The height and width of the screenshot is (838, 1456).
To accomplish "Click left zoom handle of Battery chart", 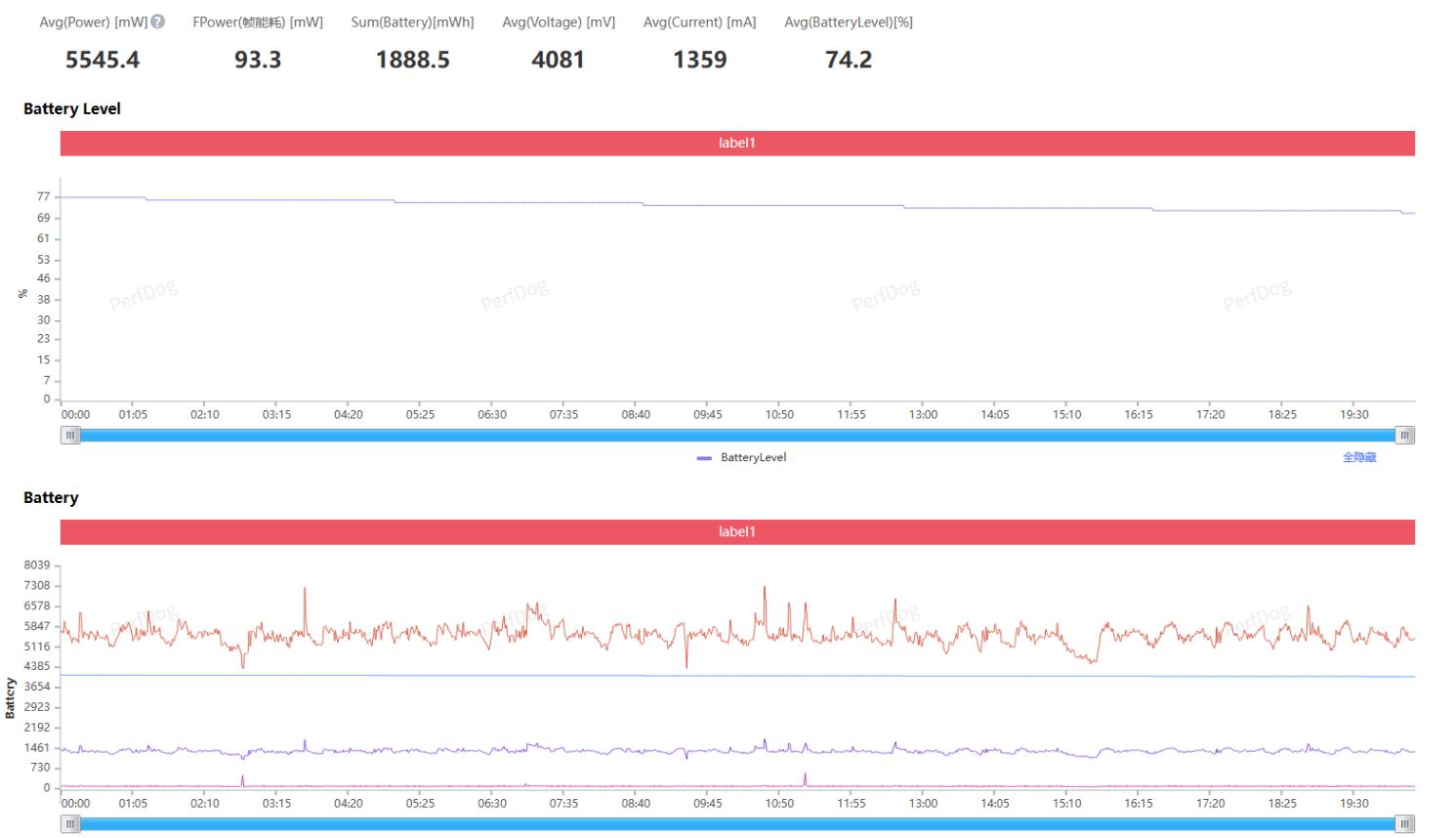I will [70, 824].
